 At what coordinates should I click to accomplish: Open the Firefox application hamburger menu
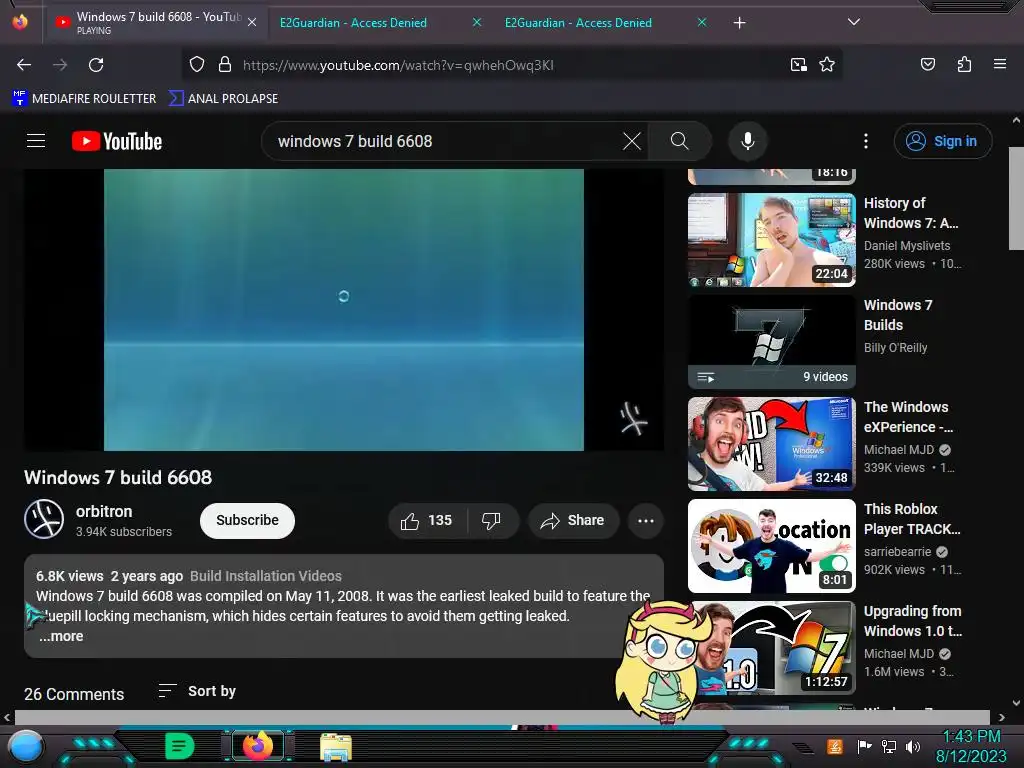(x=999, y=64)
